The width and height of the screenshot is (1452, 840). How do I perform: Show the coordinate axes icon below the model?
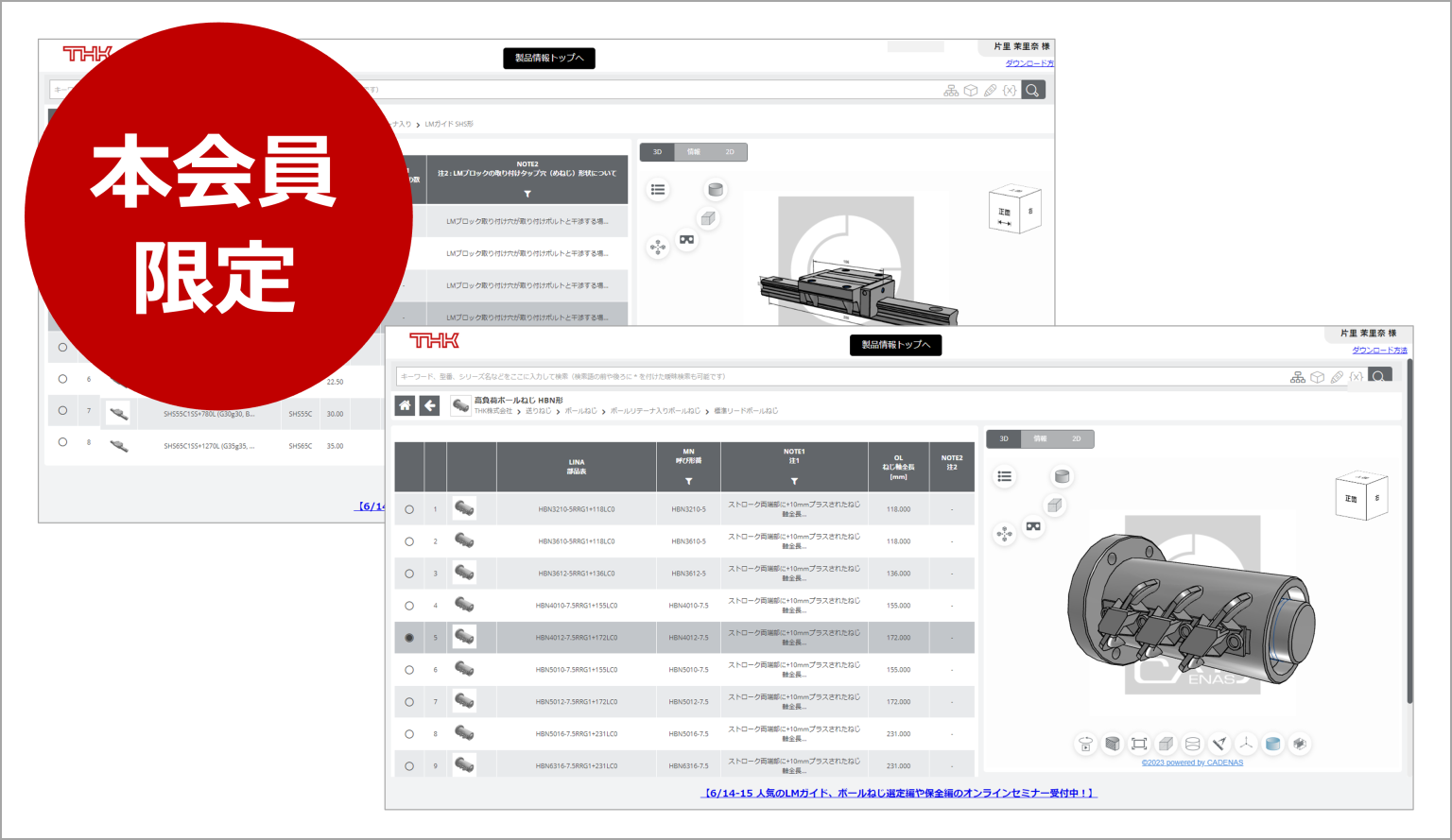(1246, 744)
